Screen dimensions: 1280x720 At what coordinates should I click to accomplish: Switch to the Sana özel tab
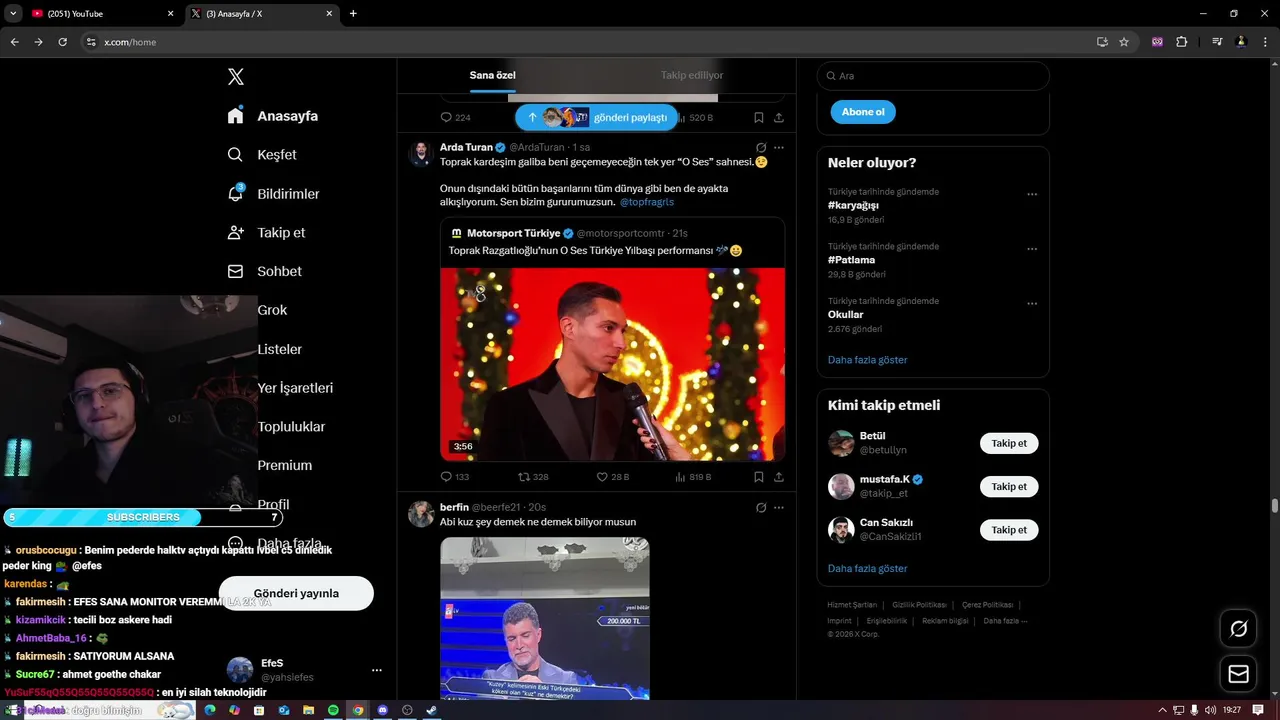[492, 75]
